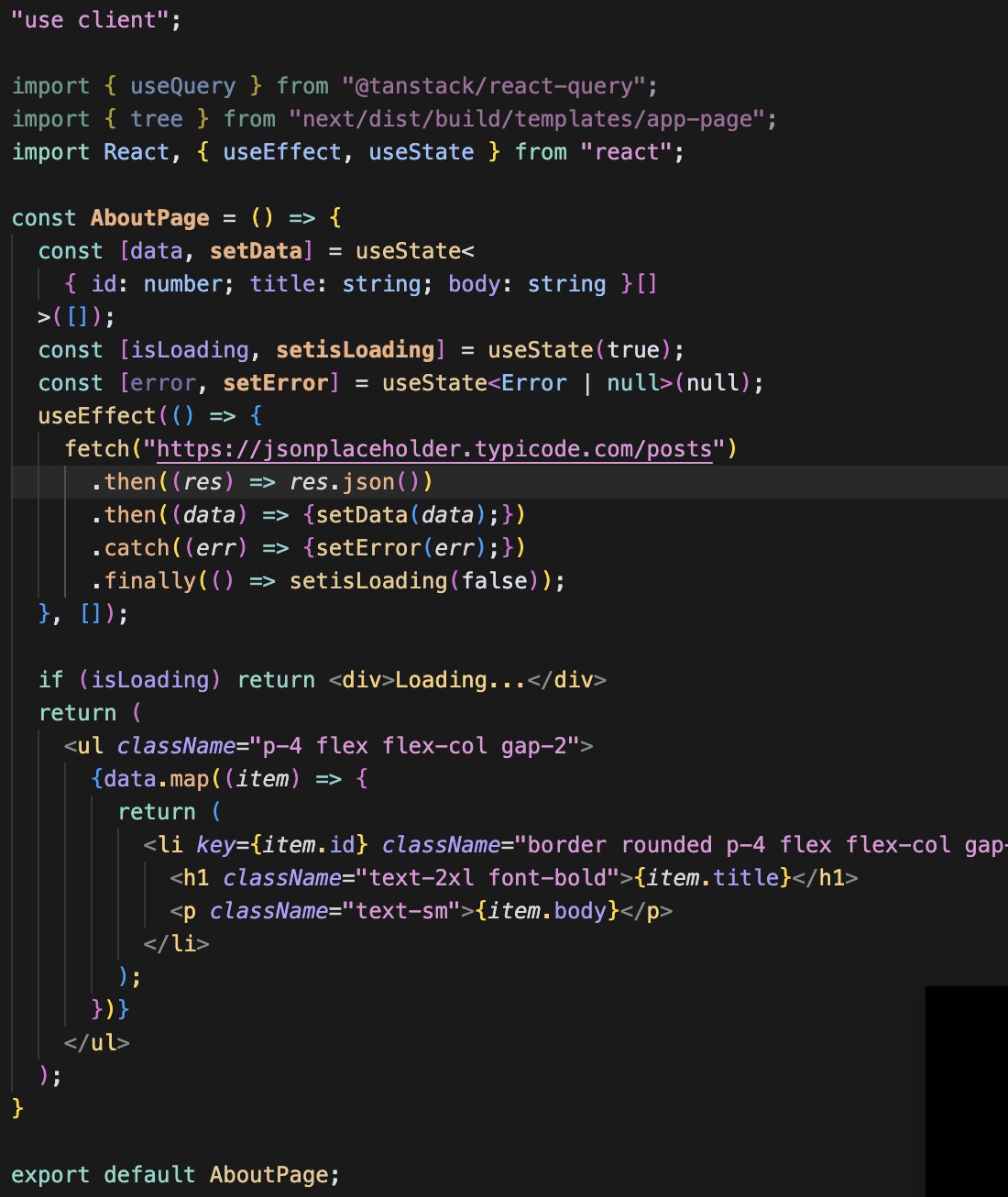
Task: Click setError(err) in catch handler
Action: tap(401, 547)
